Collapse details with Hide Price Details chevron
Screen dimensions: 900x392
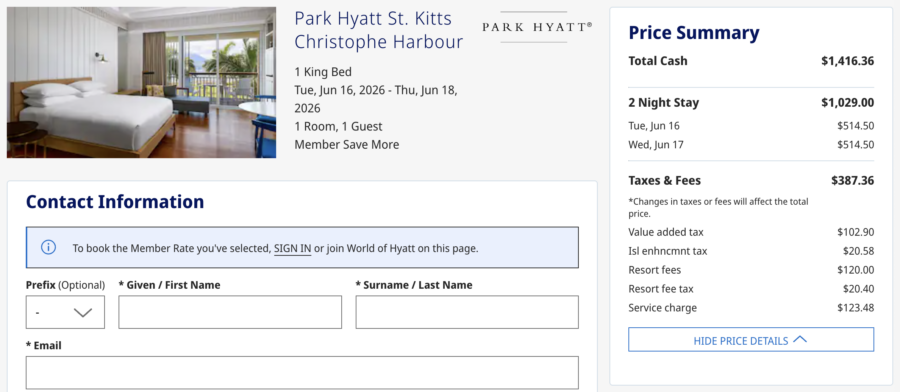[800, 340]
